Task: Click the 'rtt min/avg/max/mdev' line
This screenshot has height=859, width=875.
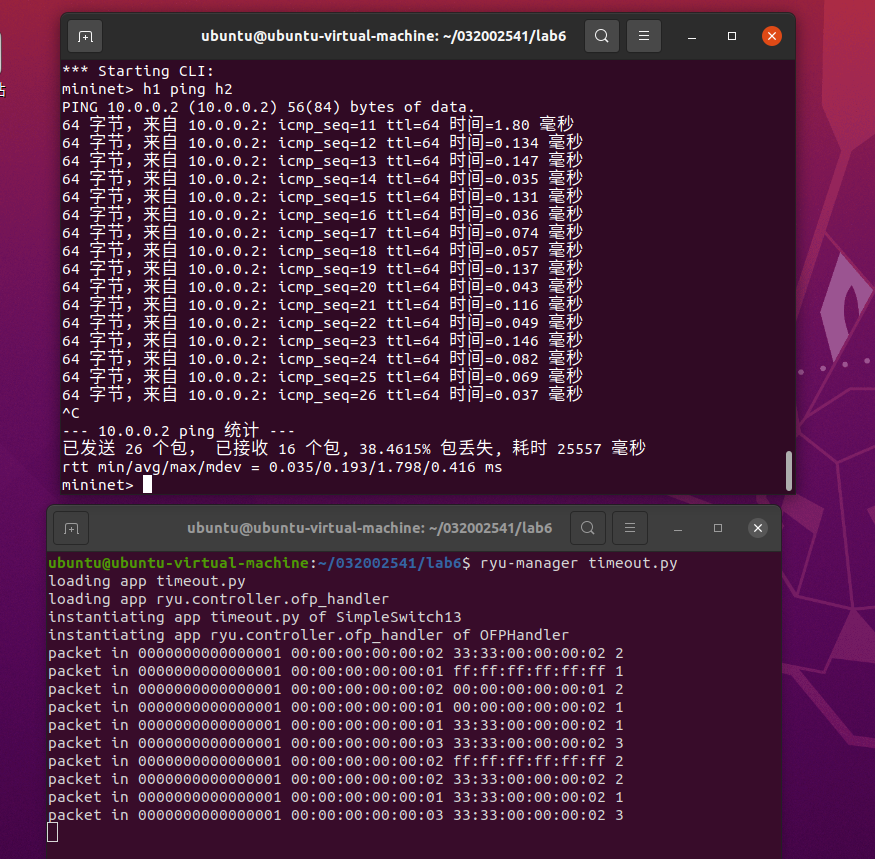Action: [x=282, y=467]
